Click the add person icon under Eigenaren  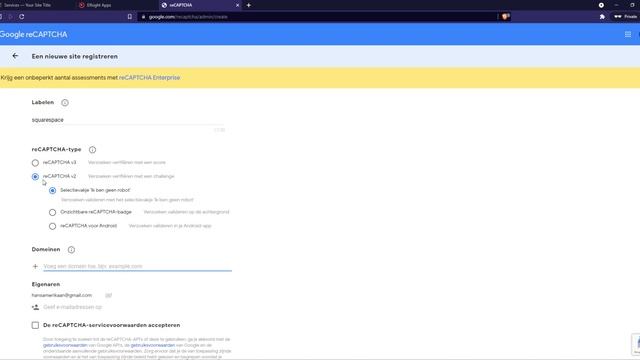(36, 307)
